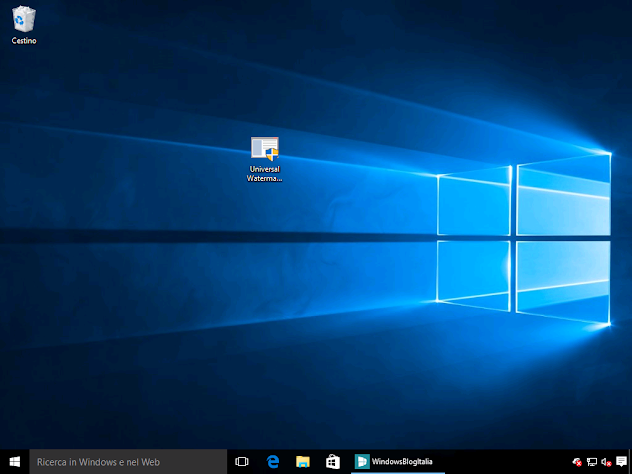This screenshot has height=474, width=632.
Task: Click the muted volume tray icon
Action: tap(606, 462)
